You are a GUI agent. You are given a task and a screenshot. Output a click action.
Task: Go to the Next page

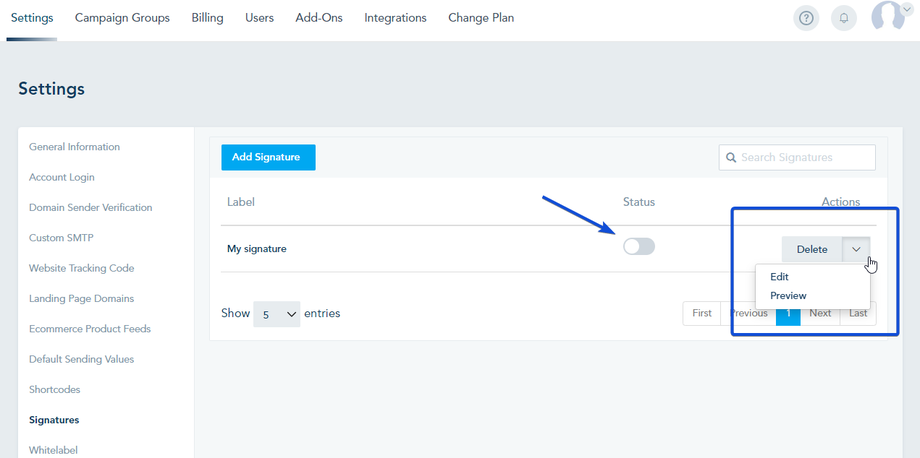pyautogui.click(x=820, y=313)
